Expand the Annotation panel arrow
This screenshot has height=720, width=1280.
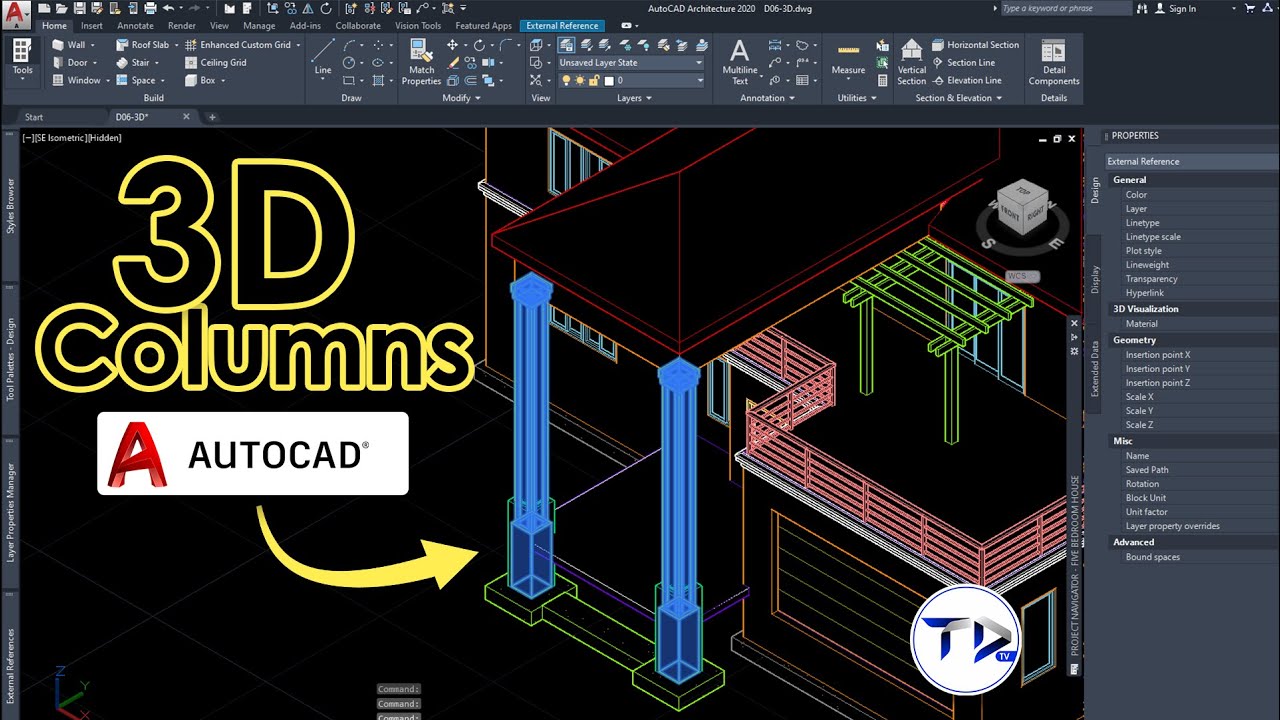(x=792, y=98)
